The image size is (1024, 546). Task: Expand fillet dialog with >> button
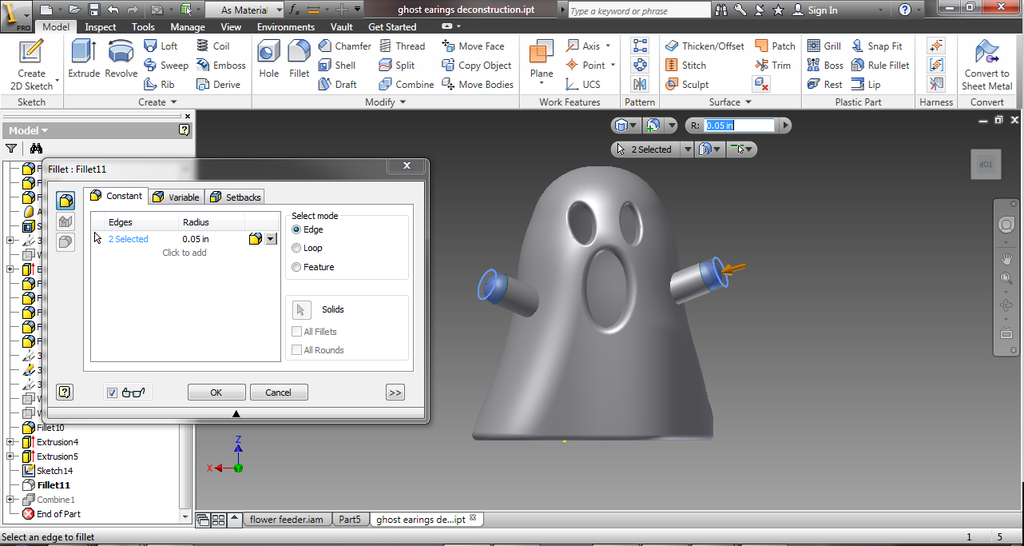tap(395, 393)
